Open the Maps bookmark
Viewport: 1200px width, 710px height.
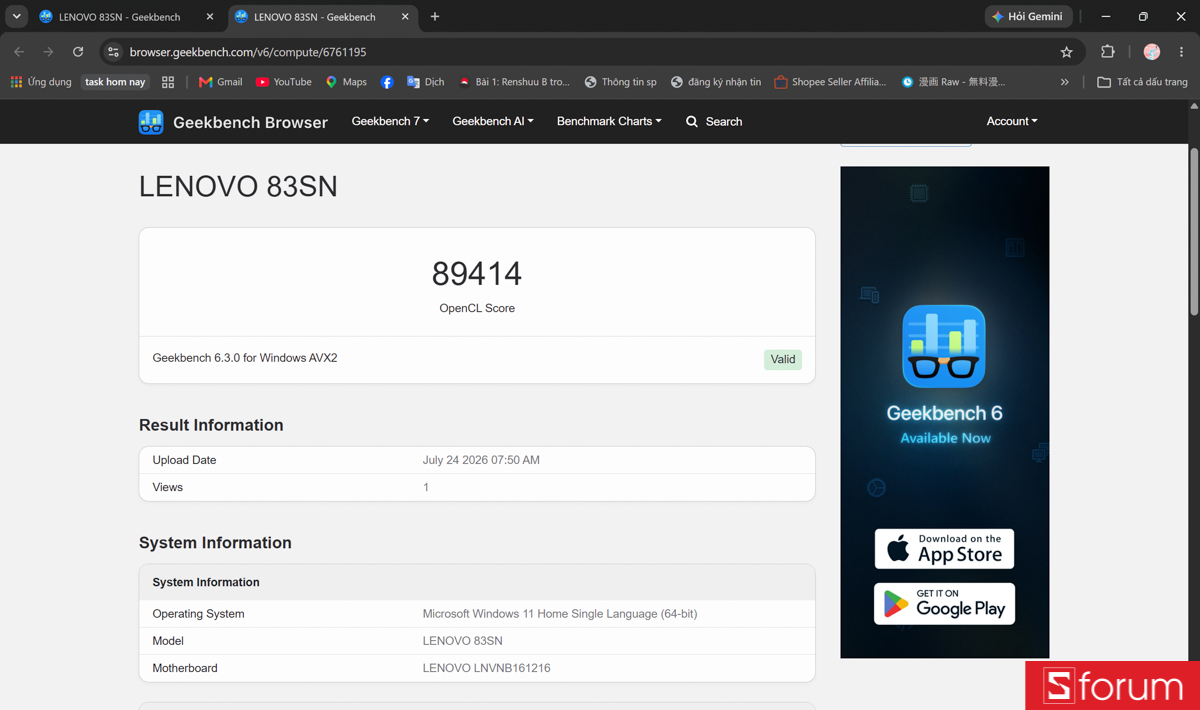[x=346, y=82]
